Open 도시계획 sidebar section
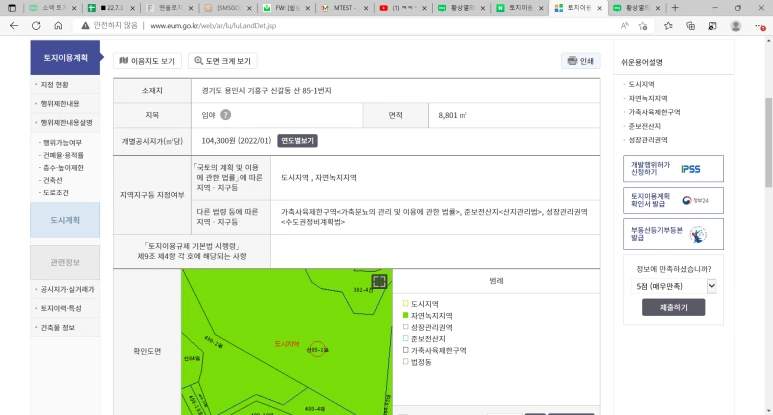The width and height of the screenshot is (773, 415). point(65,220)
